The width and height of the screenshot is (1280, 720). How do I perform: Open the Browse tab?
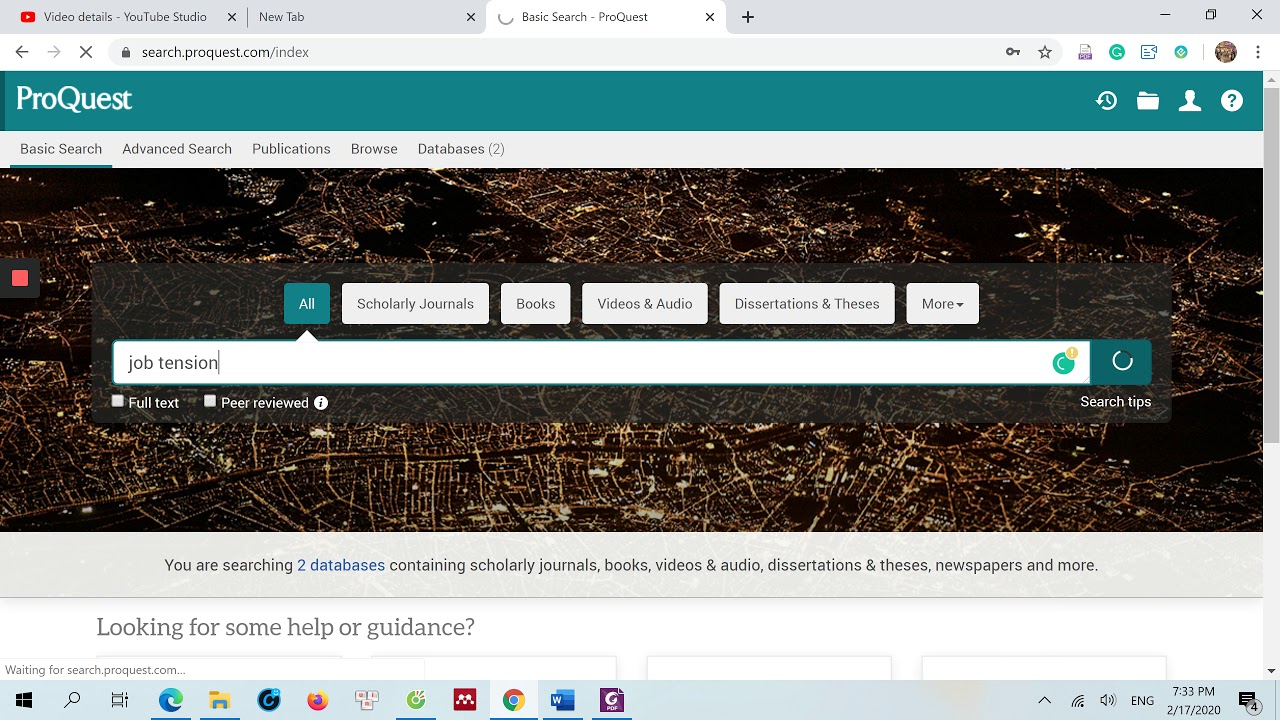click(374, 149)
